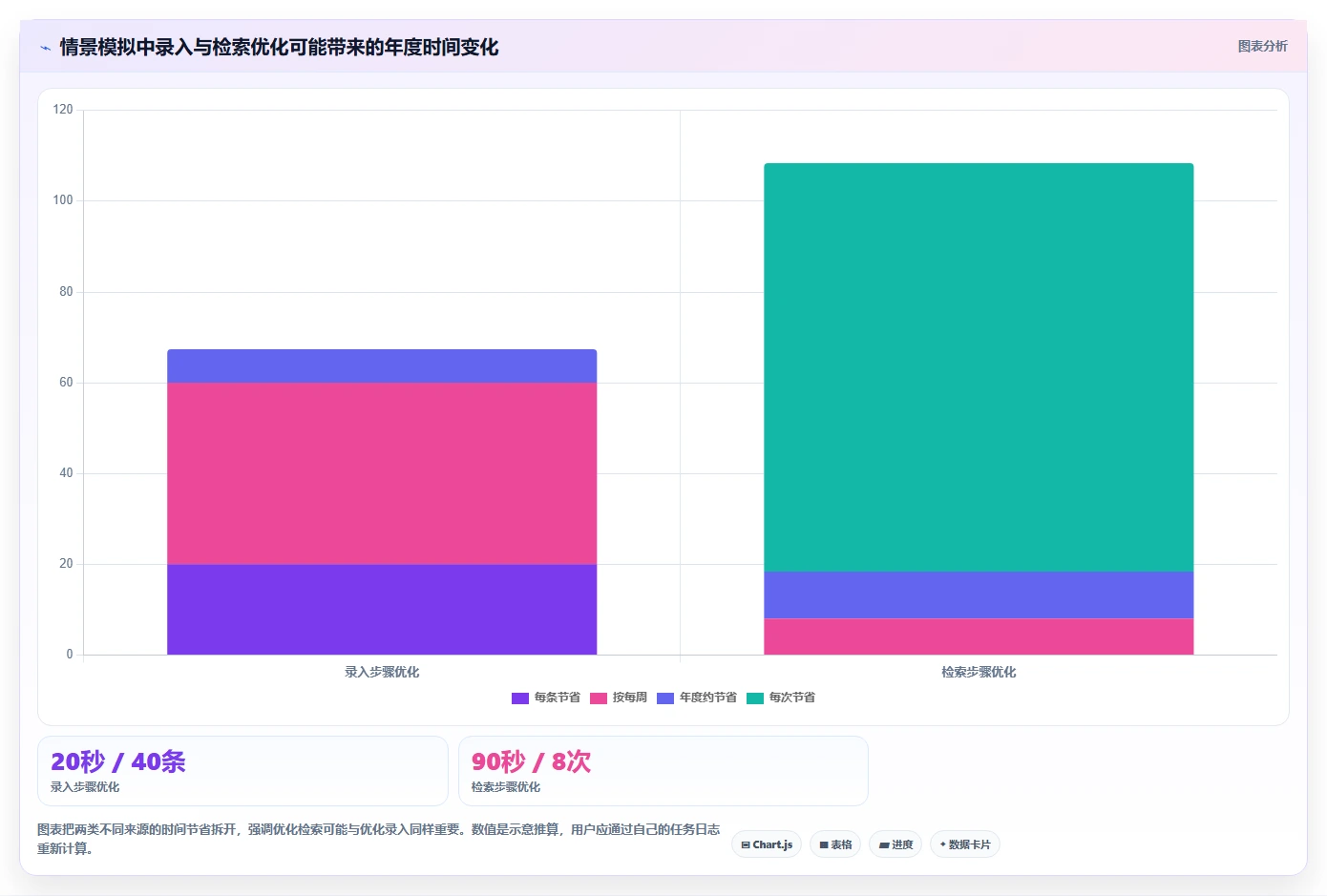This screenshot has height=896, width=1327.
Task: Click the 表格 tag button
Action: click(x=835, y=844)
